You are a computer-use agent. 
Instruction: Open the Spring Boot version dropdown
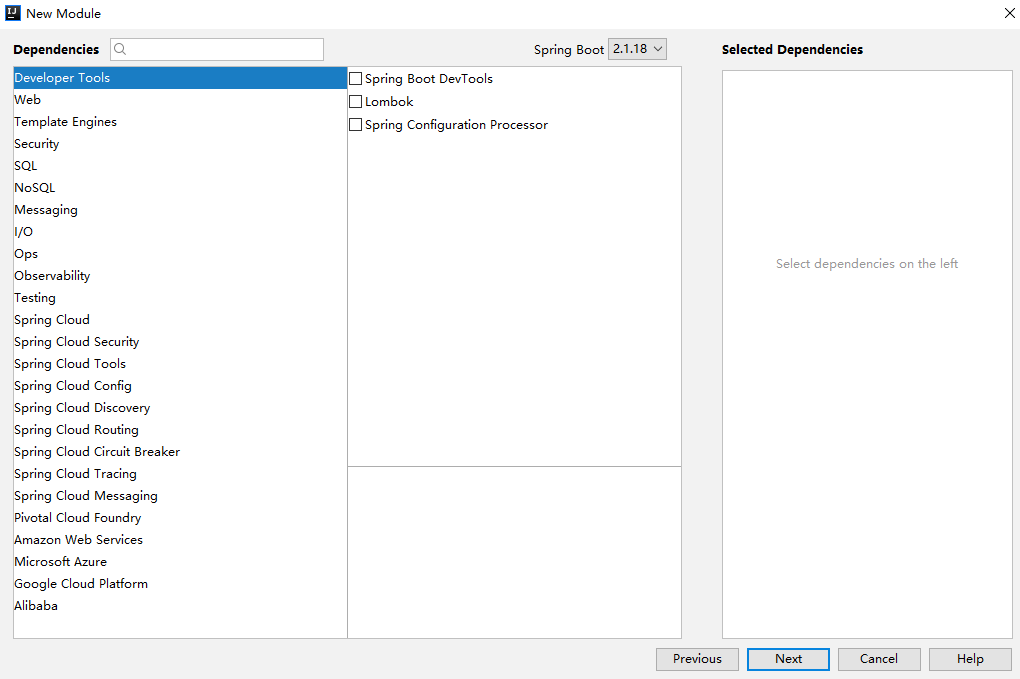coord(637,49)
